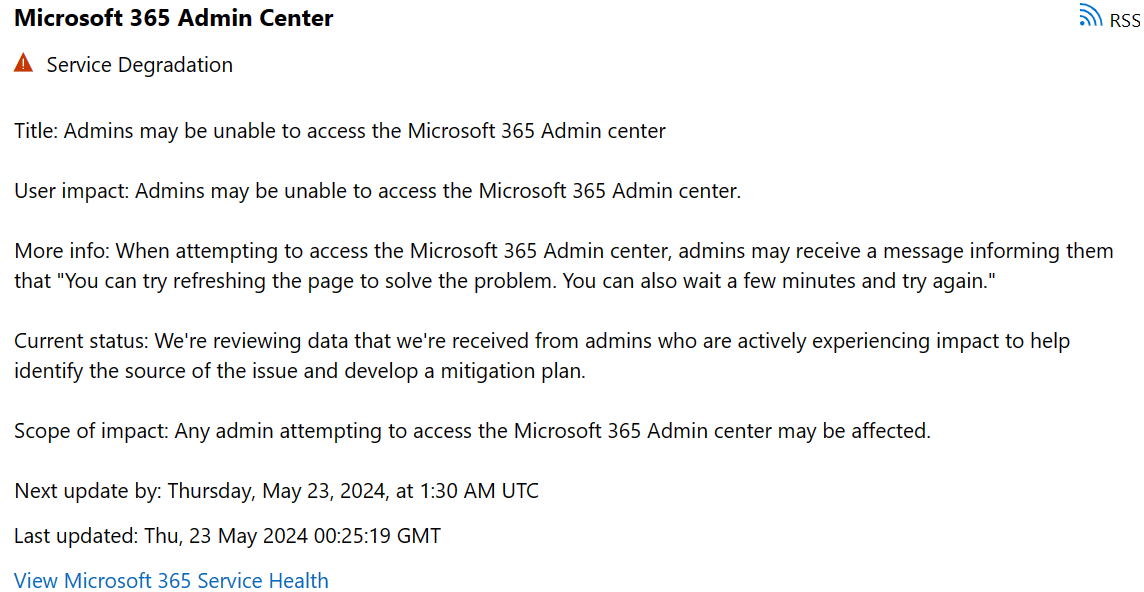Open View Microsoft 365 Service Health link
The height and width of the screenshot is (592, 1144).
[171, 581]
